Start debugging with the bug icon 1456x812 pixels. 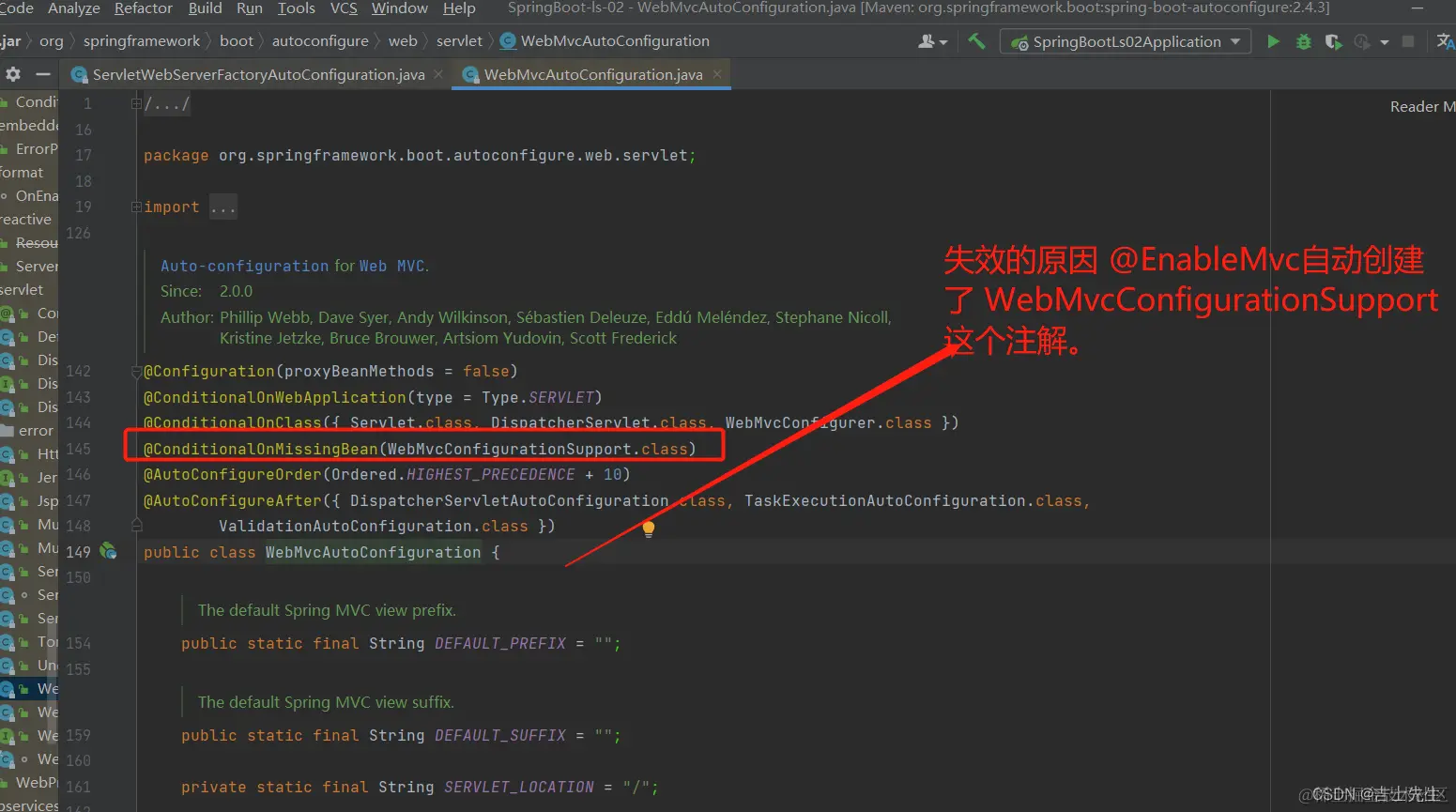pos(1303,41)
